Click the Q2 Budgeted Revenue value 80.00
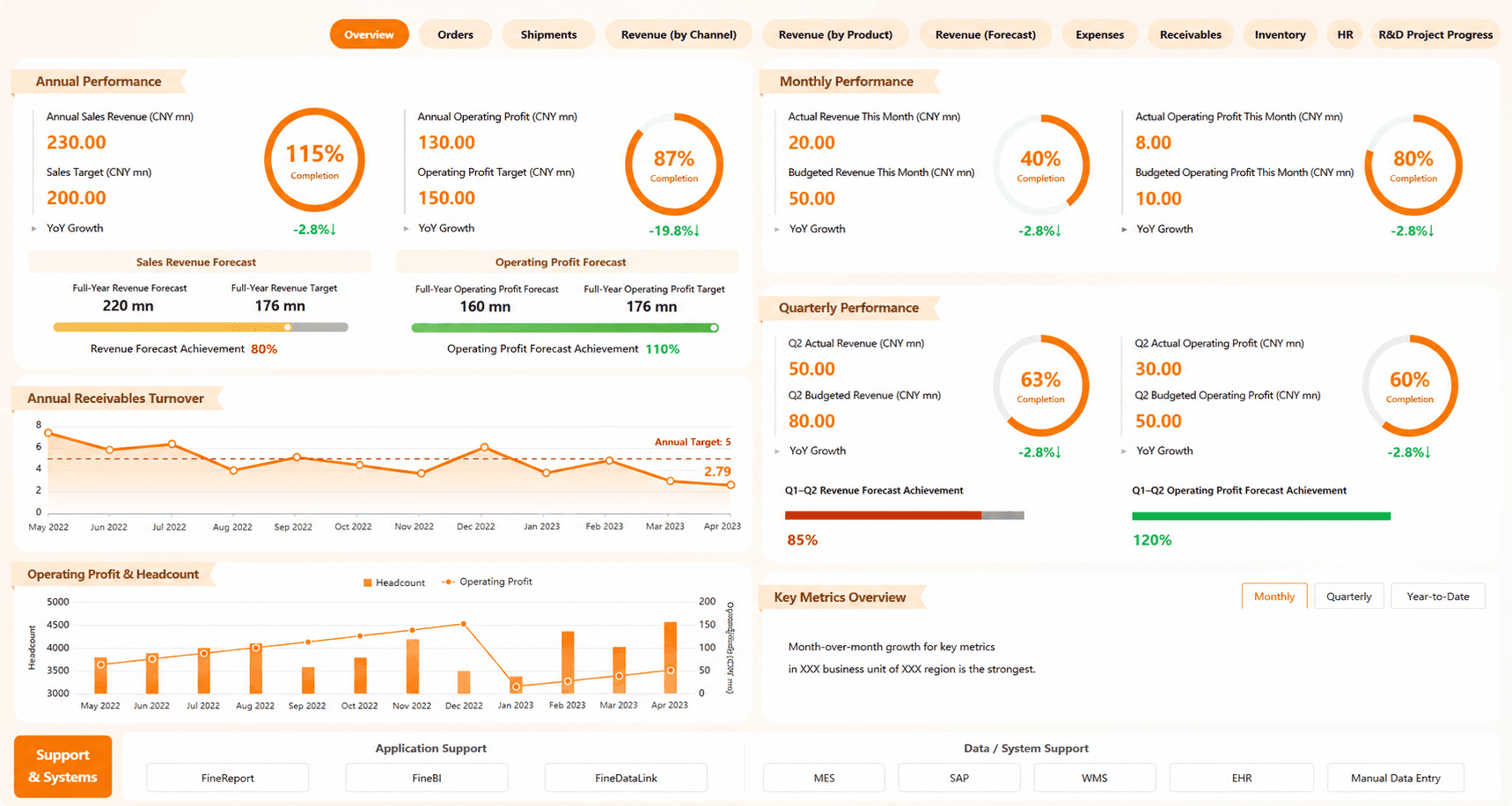This screenshot has width=1512, height=806. 811,421
